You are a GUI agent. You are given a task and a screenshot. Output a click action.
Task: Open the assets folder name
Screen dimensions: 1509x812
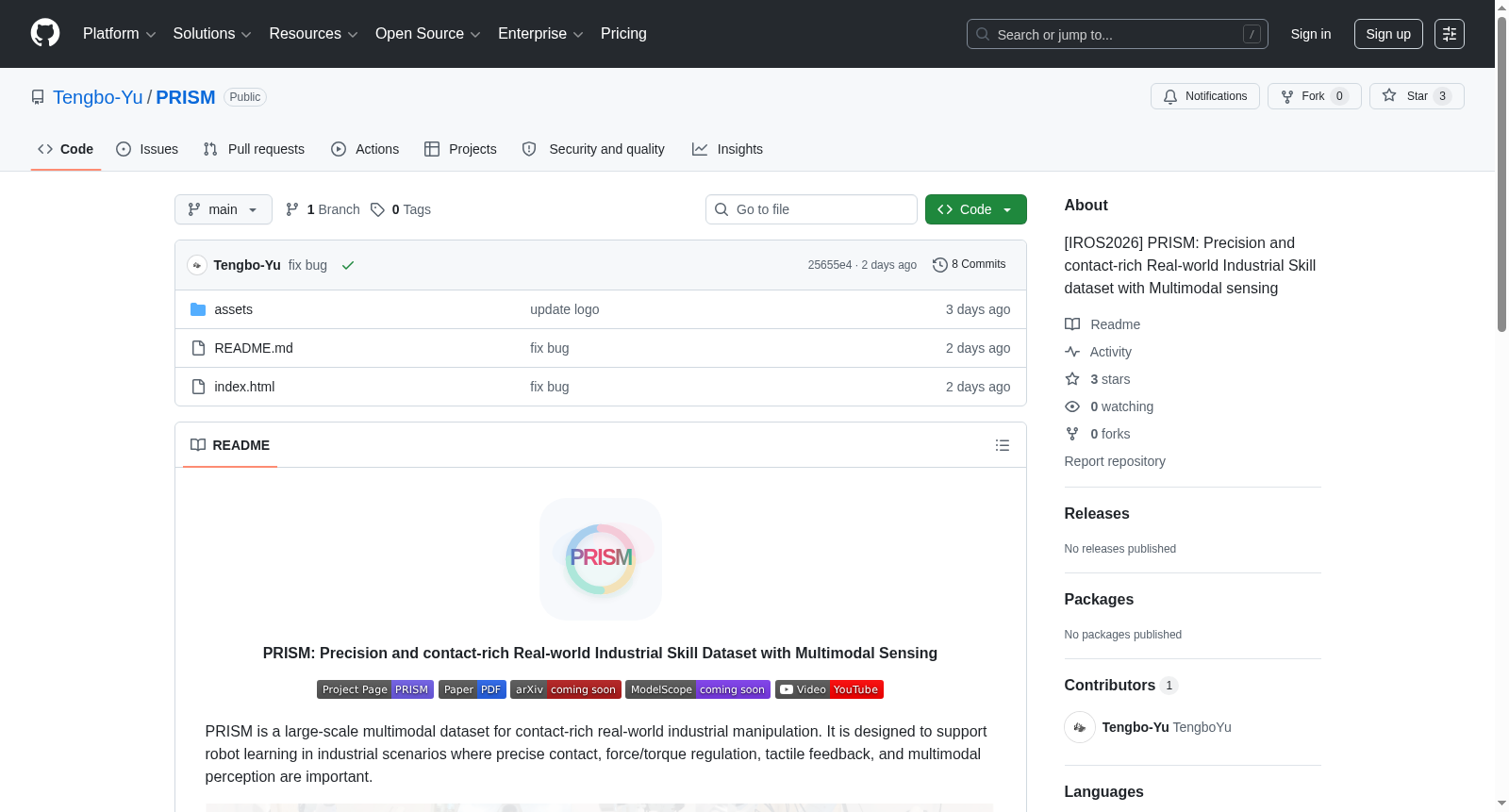tap(234, 309)
